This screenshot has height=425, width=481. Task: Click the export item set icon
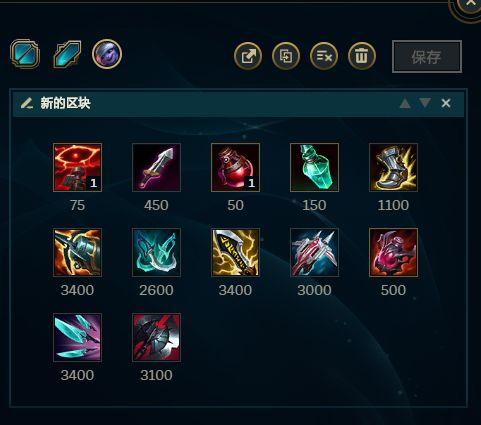(x=248, y=56)
